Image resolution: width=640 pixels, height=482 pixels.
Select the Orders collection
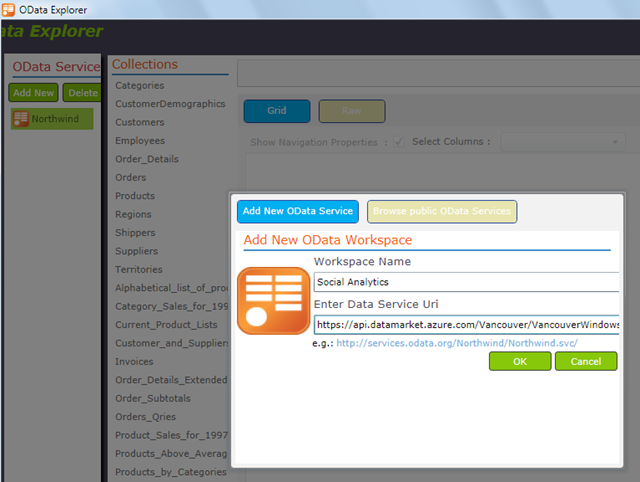[131, 177]
